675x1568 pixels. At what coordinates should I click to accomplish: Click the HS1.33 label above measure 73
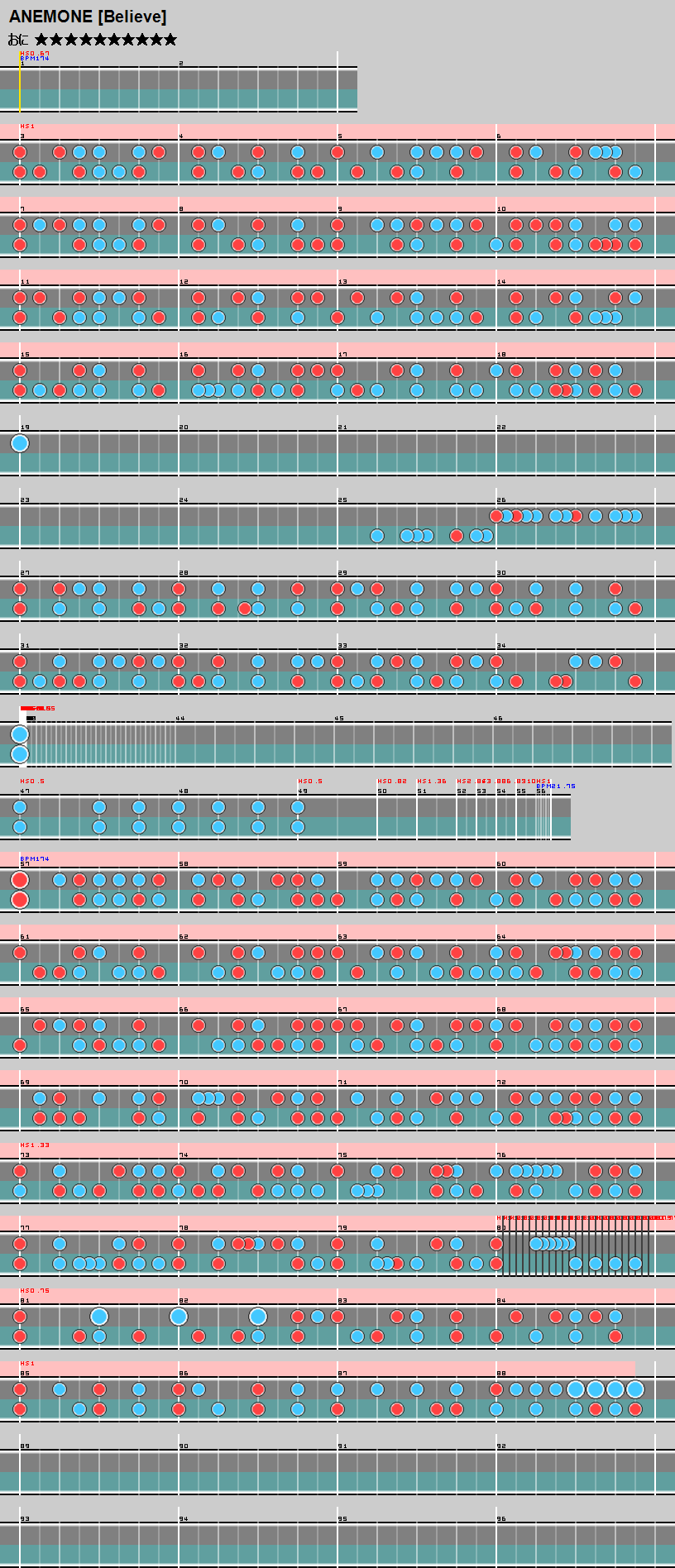coord(35,1145)
